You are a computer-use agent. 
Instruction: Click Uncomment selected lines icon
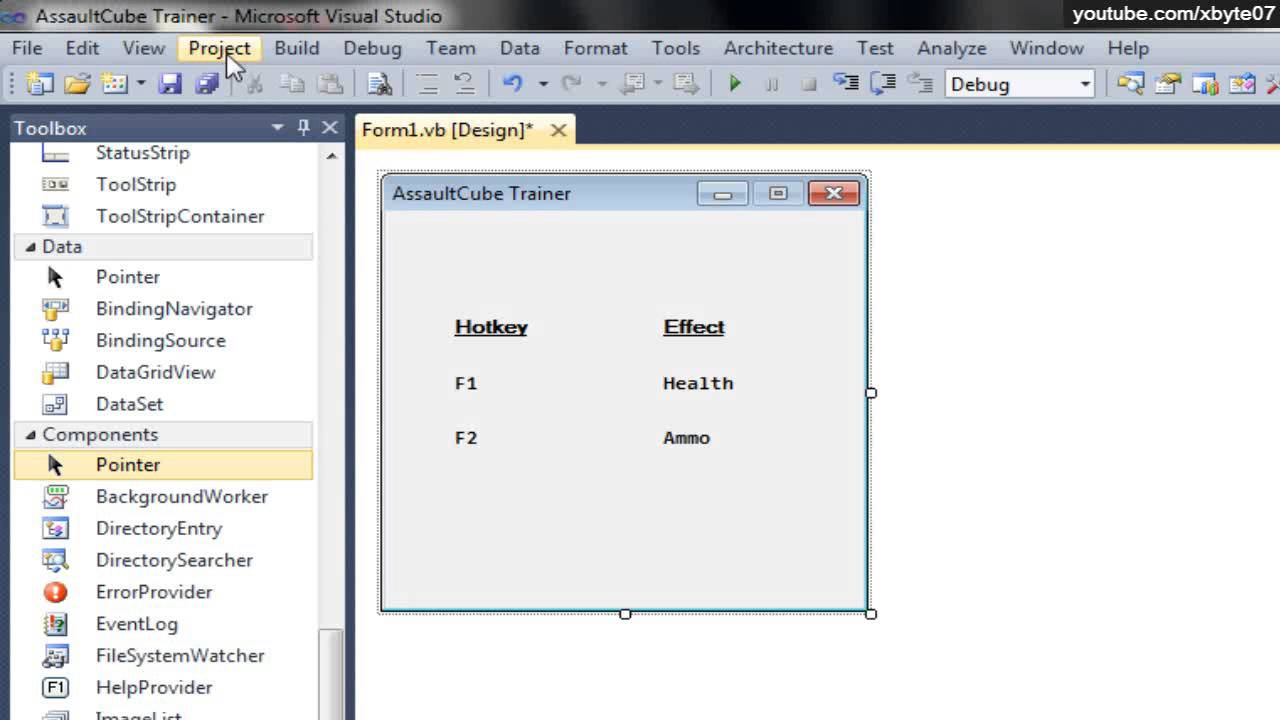coord(464,84)
